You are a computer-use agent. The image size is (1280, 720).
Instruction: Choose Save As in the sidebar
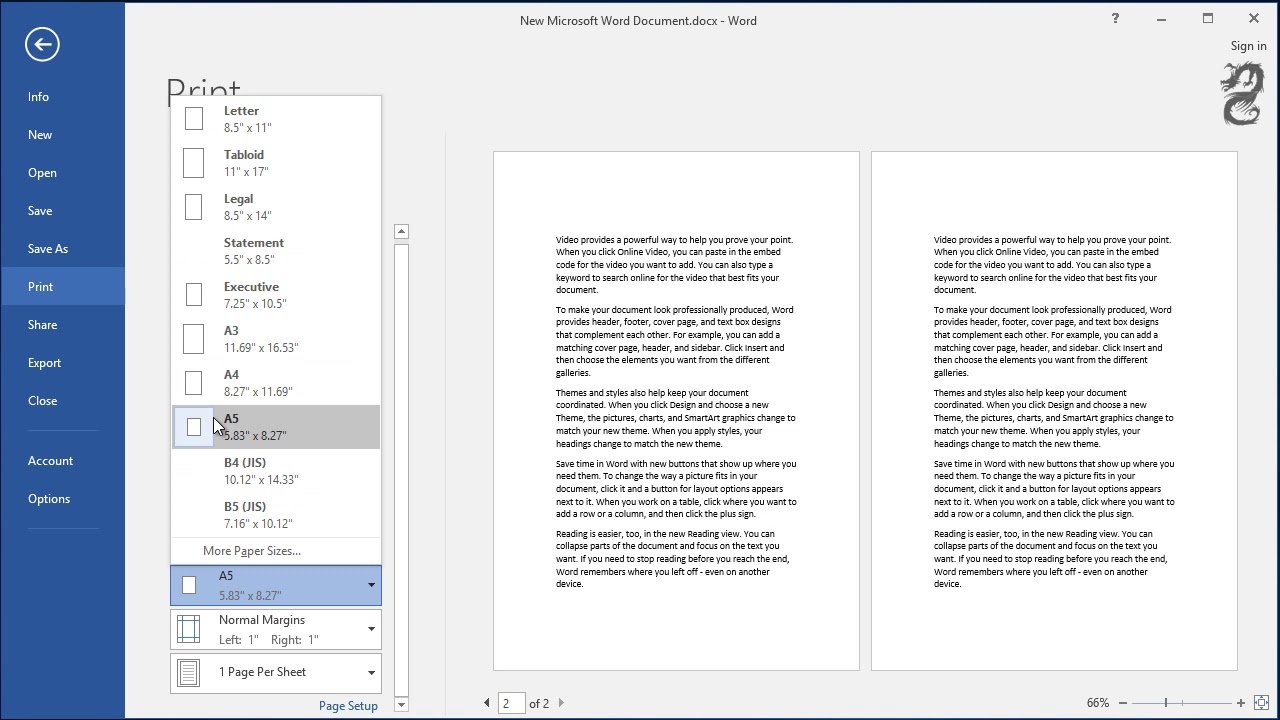pyautogui.click(x=62, y=249)
